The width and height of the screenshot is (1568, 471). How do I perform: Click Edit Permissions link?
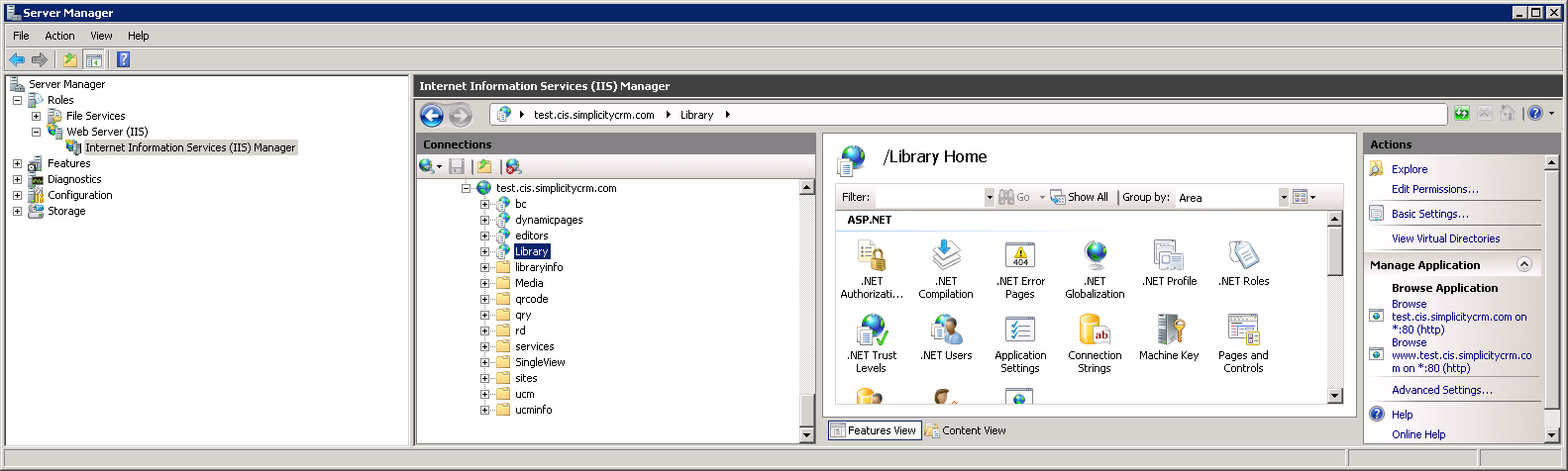(1435, 189)
